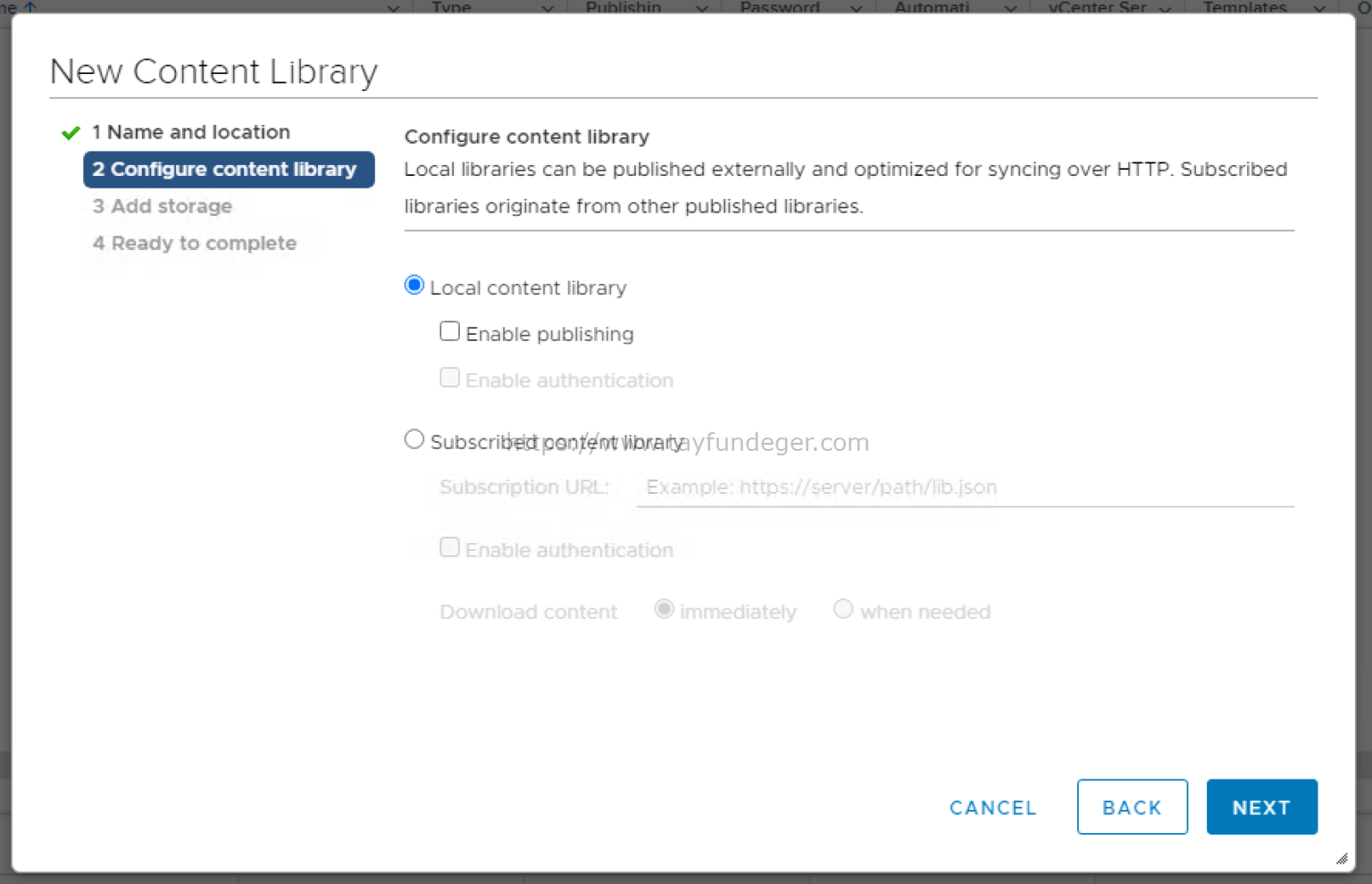Proceed by clicking NEXT
The height and width of the screenshot is (884, 1372).
coord(1261,807)
